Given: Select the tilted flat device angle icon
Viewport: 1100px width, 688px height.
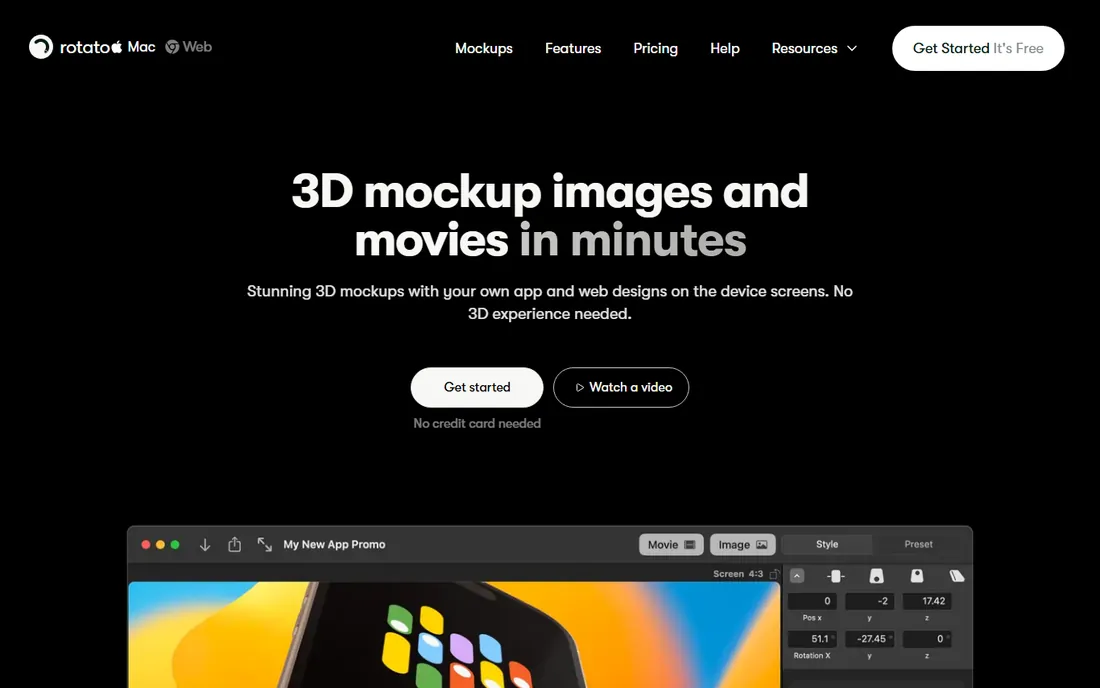Looking at the screenshot, I should click(957, 576).
